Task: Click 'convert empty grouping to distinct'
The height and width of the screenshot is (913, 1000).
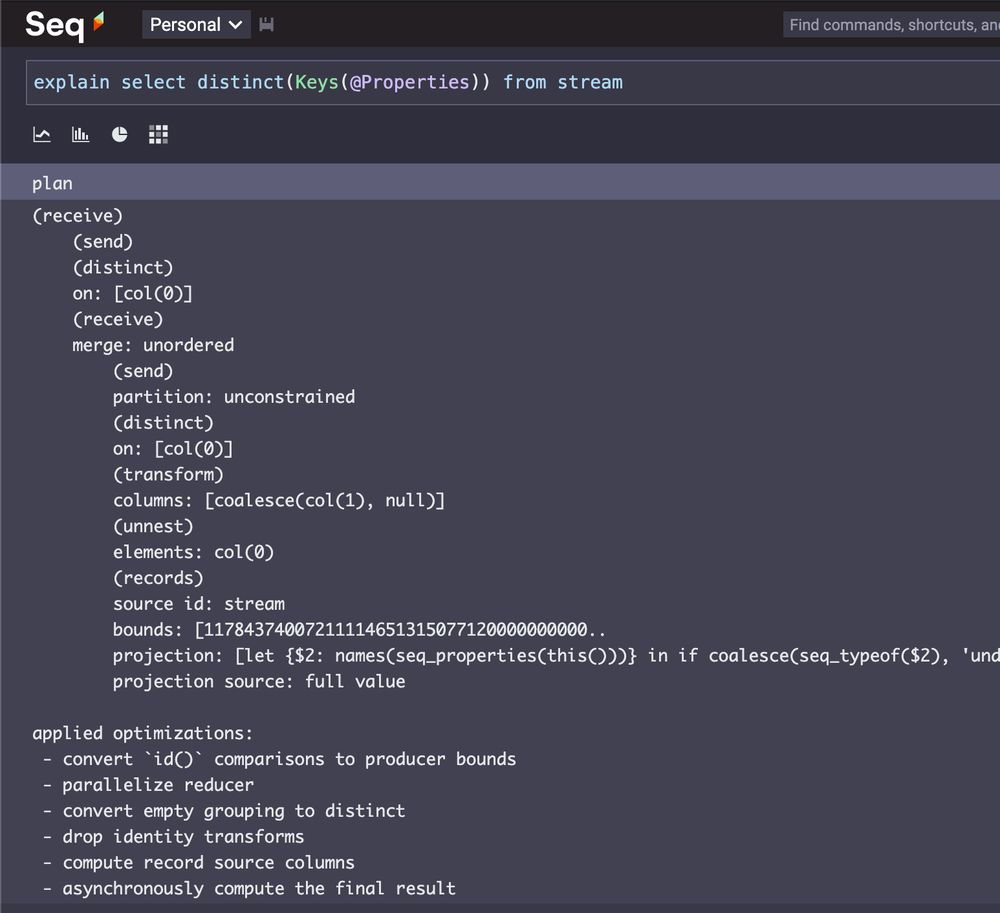Action: click(x=233, y=811)
